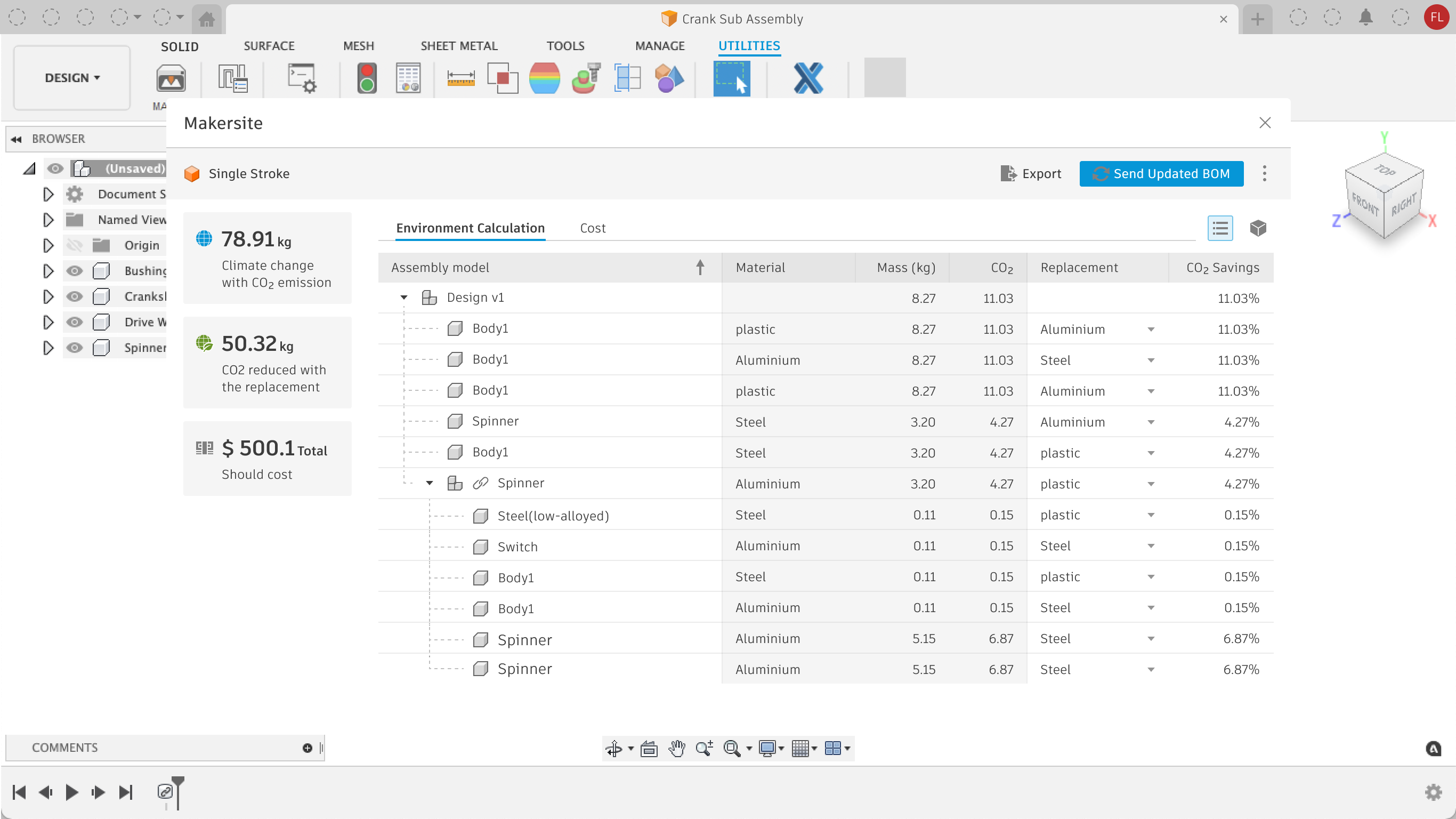This screenshot has height=819, width=1456.
Task: Open the grid settings dropdown arrow
Action: click(x=814, y=748)
